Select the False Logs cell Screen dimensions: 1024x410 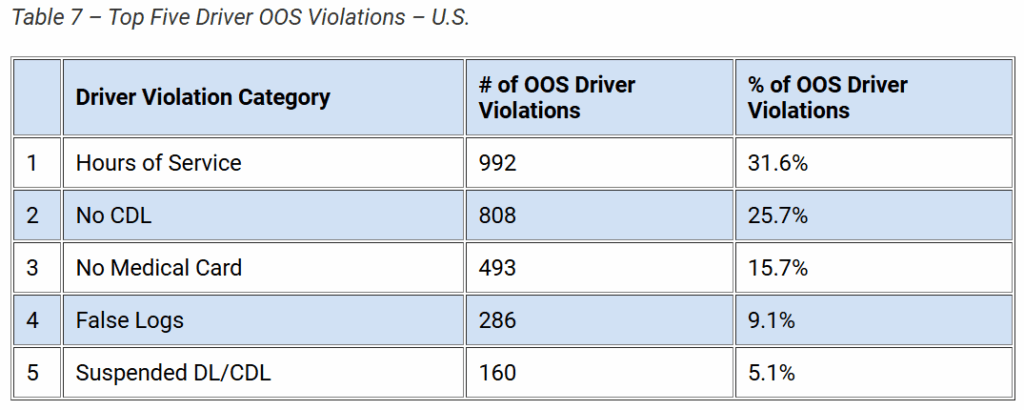130,321
